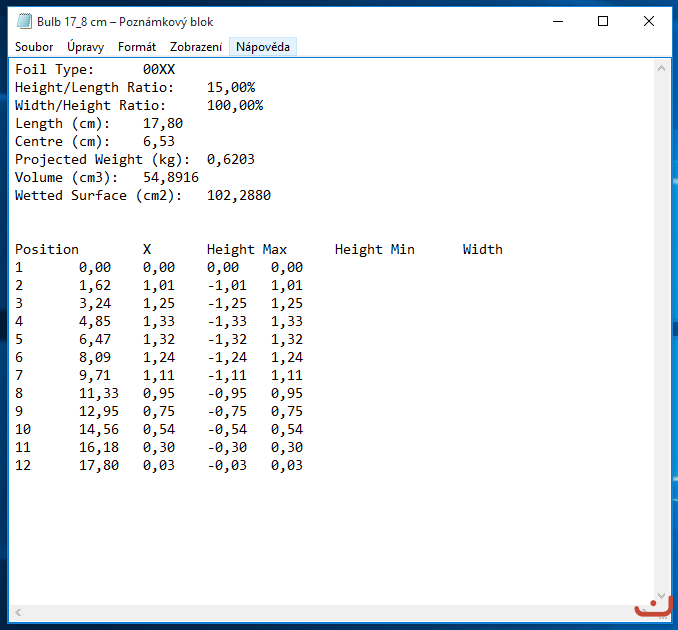Place cursor on the 00XX foil type value

pyautogui.click(x=159, y=70)
